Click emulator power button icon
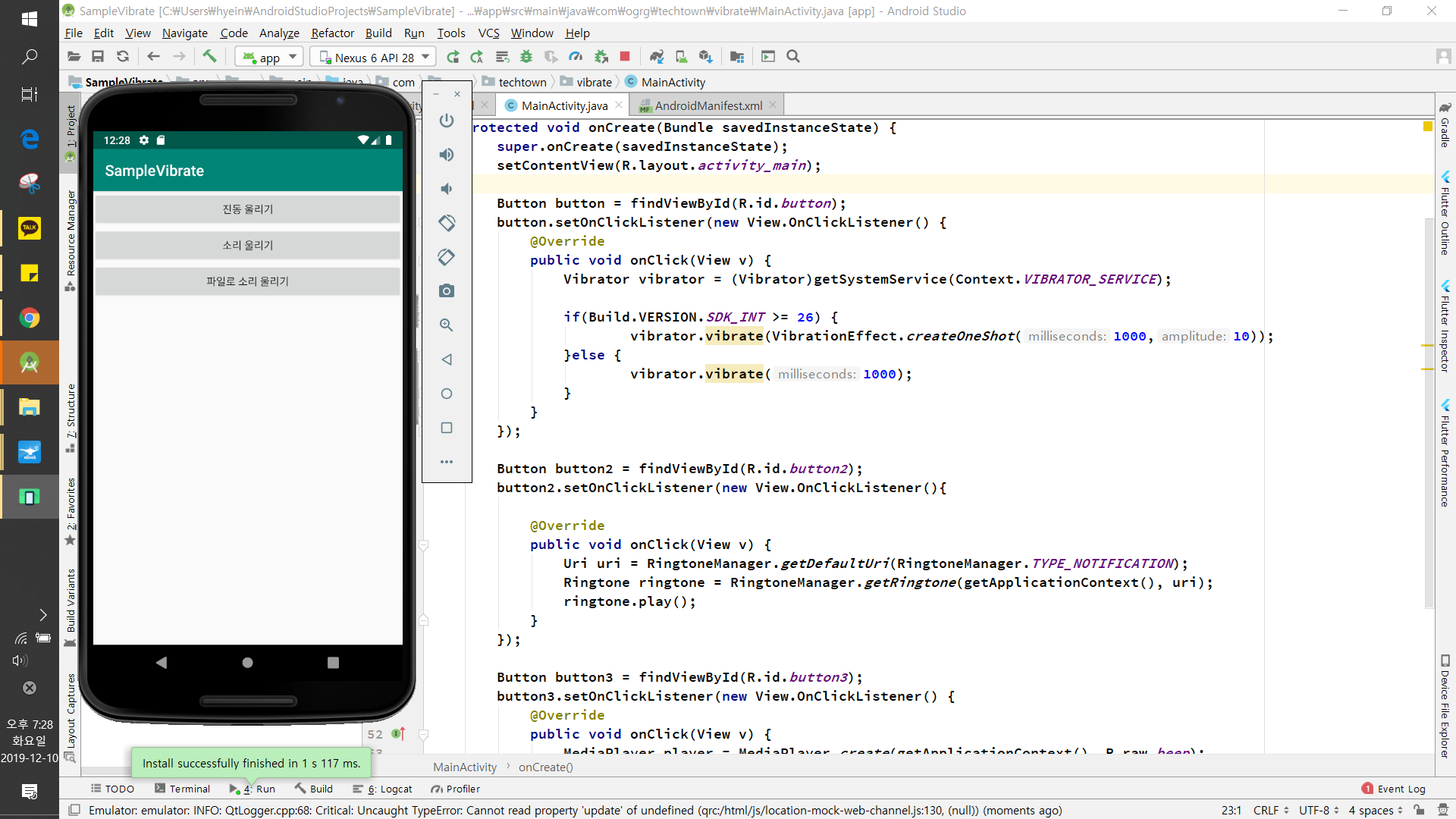This screenshot has height=819, width=1456. (x=447, y=121)
